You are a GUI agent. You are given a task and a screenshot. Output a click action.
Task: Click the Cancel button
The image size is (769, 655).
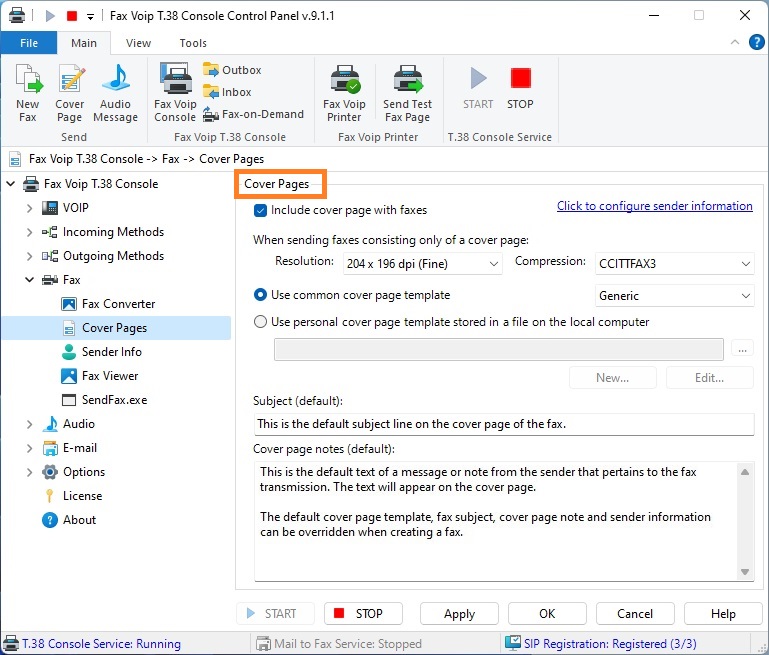pyautogui.click(x=635, y=613)
